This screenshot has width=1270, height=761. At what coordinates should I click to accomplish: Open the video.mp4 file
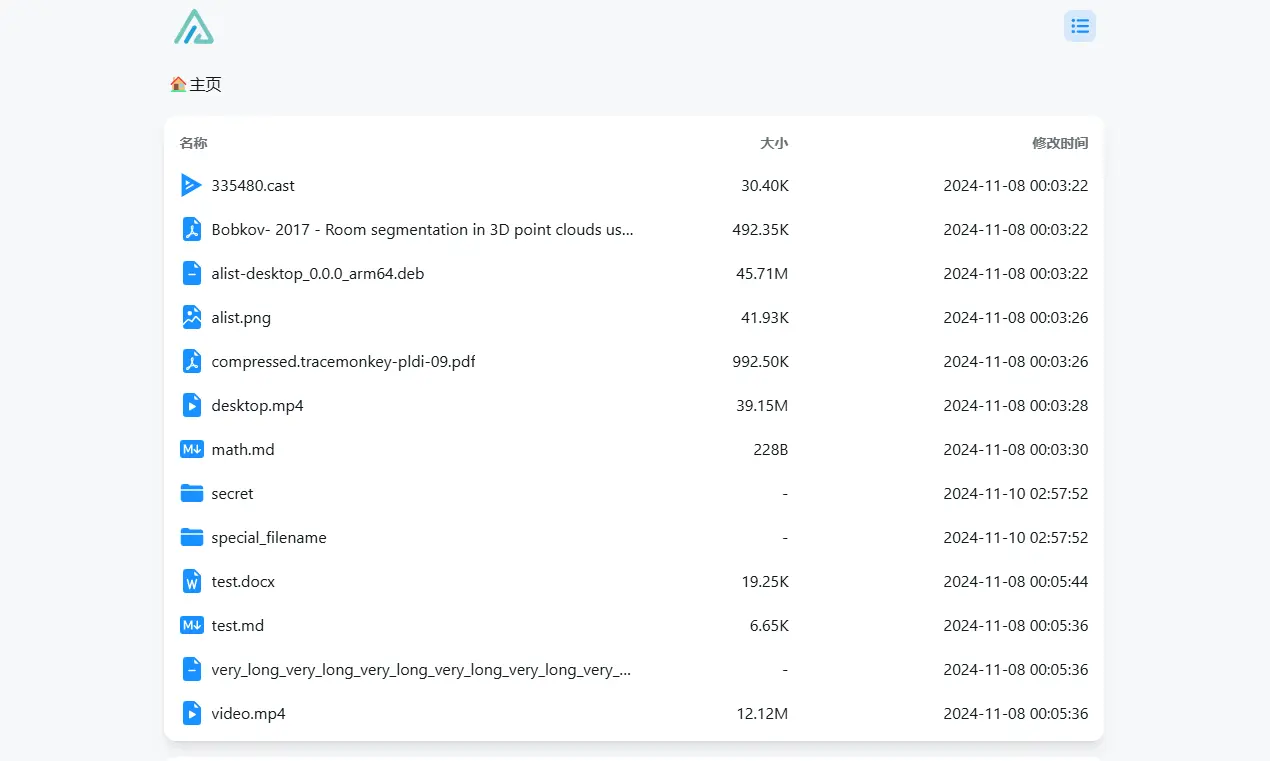pyautogui.click(x=248, y=713)
